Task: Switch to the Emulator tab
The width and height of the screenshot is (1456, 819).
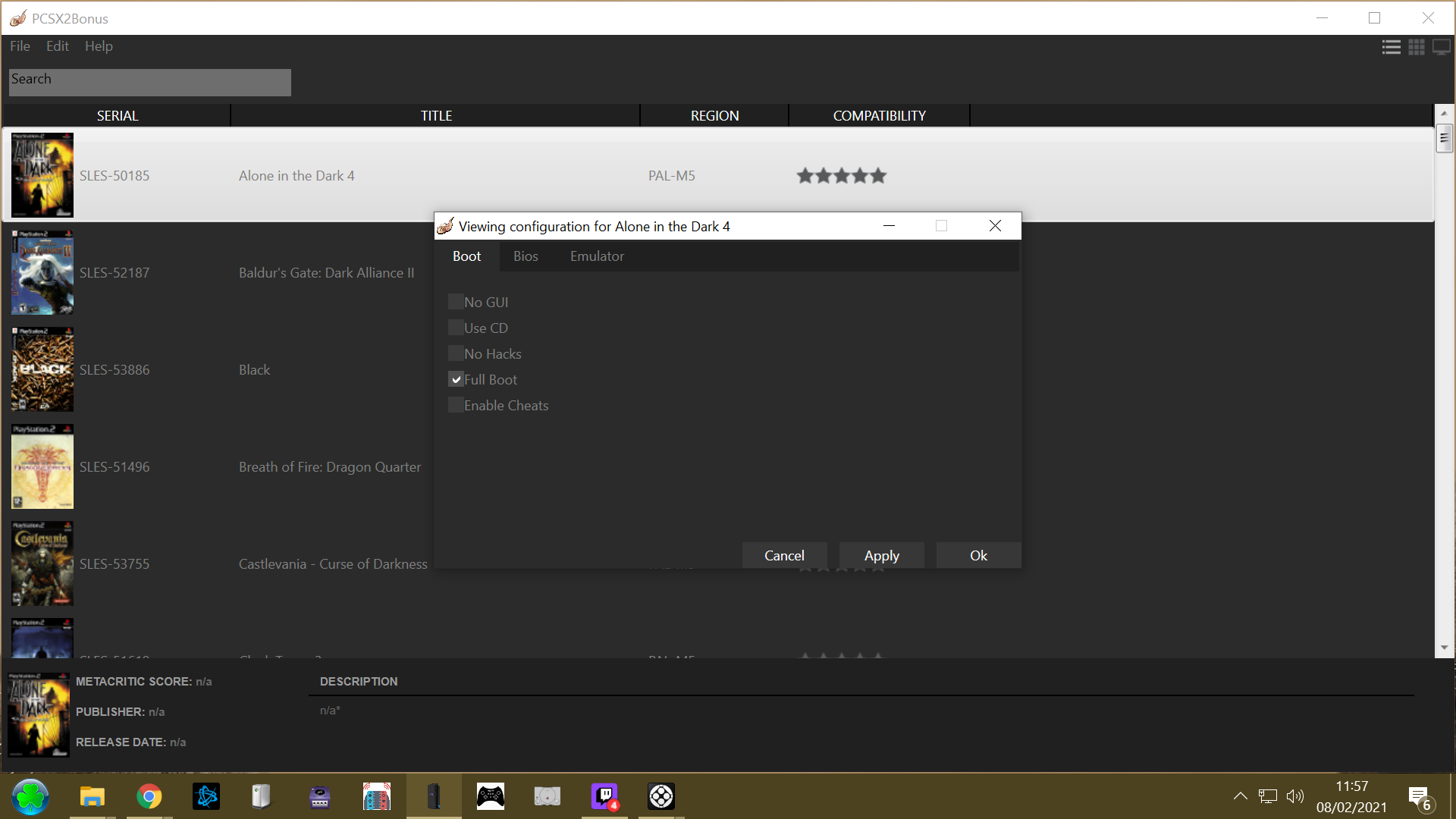Action: point(597,256)
